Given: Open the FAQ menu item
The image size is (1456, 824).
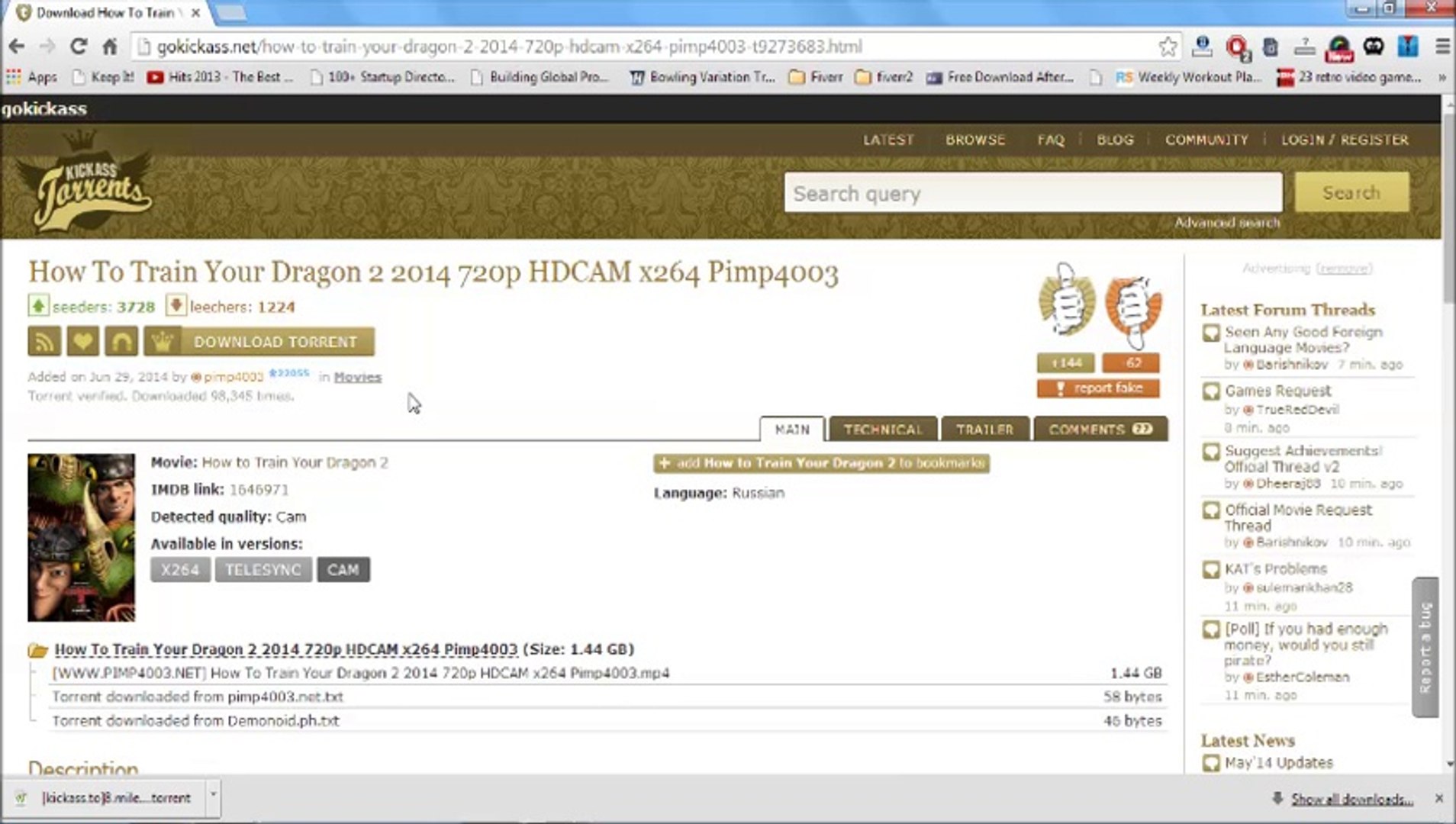Looking at the screenshot, I should click(x=1051, y=140).
